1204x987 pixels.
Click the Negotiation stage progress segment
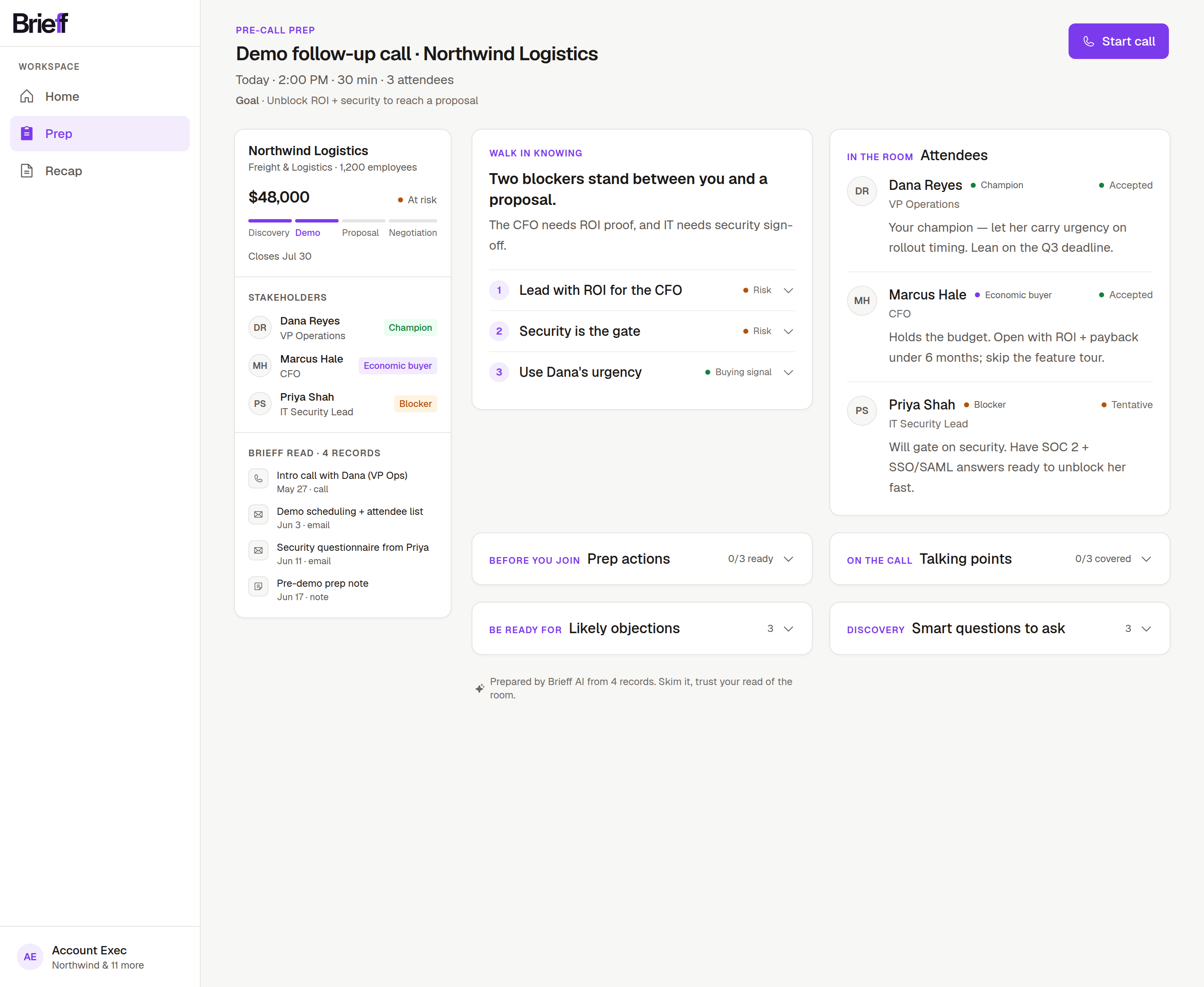[x=413, y=220]
